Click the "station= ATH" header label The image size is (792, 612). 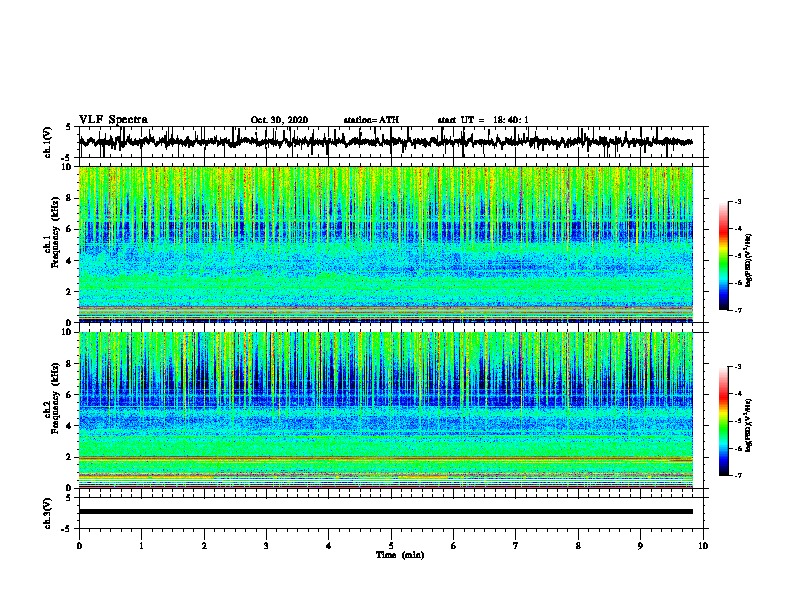pos(371,120)
